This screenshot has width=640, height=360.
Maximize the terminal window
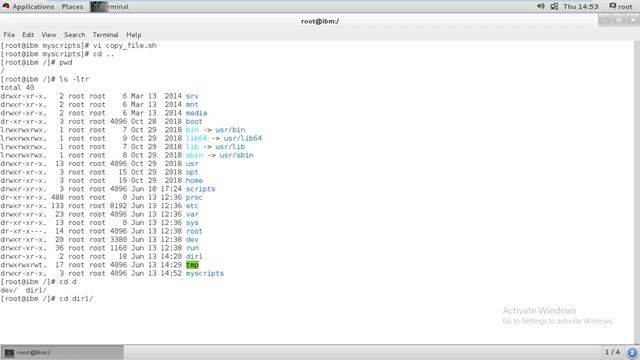point(619,20)
